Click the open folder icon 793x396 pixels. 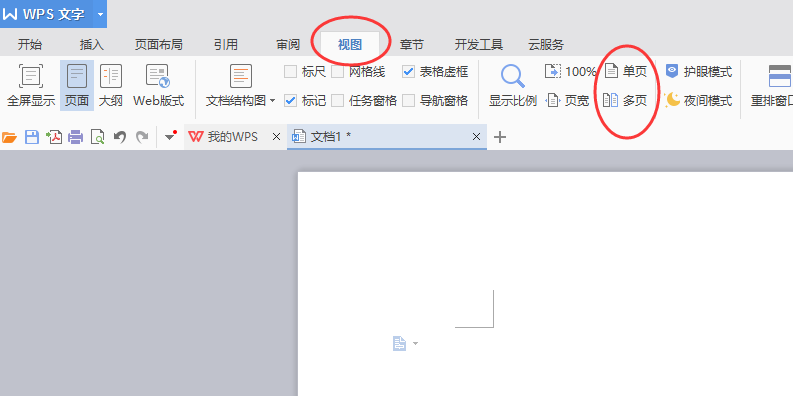click(9, 137)
